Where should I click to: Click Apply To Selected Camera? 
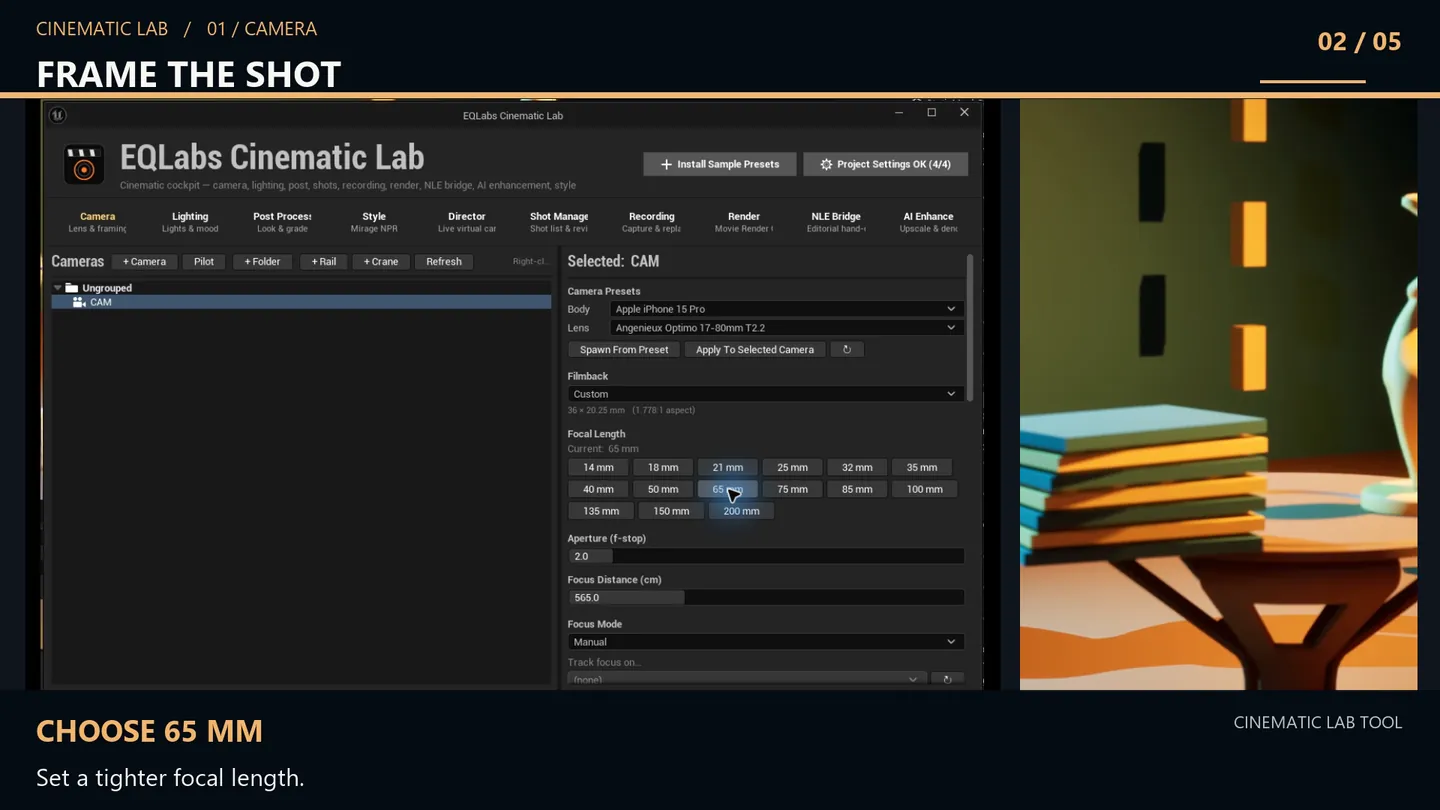tap(755, 350)
